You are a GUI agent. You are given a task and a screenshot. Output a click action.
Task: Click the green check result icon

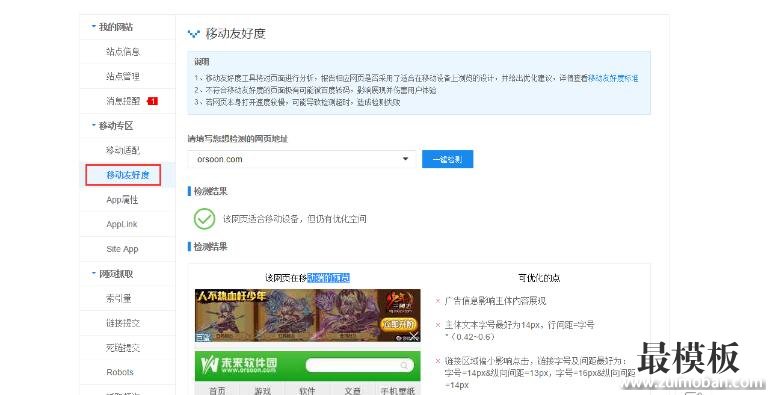click(204, 219)
